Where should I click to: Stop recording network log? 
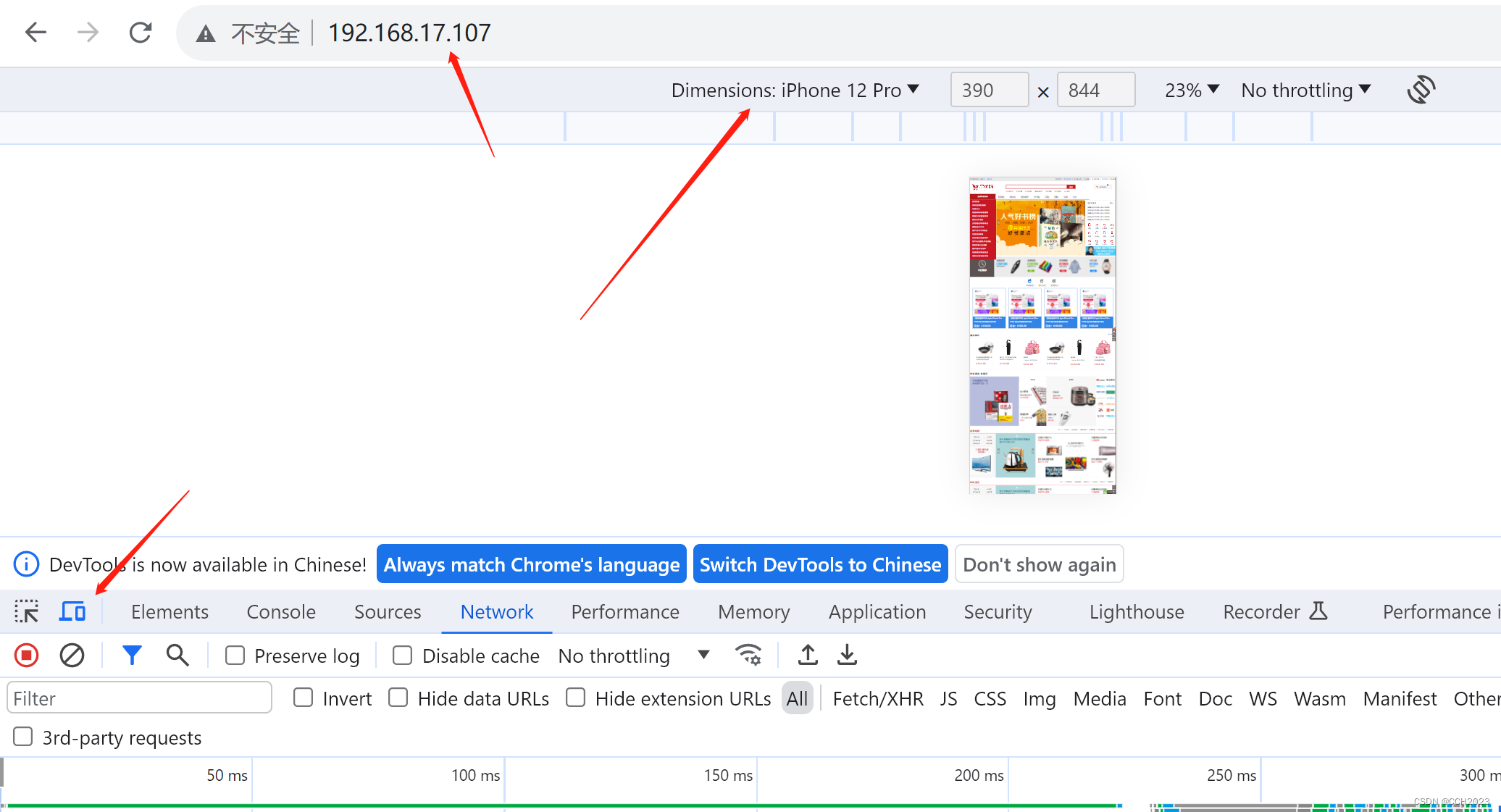click(x=27, y=656)
